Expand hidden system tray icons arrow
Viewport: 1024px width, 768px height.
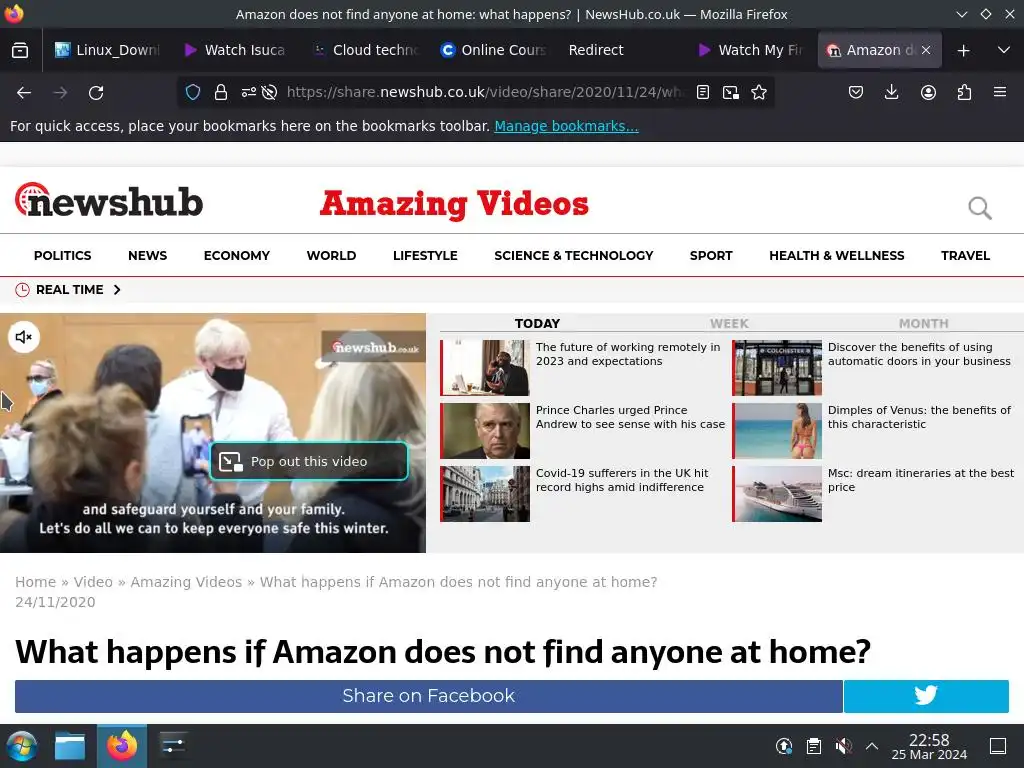click(x=872, y=746)
